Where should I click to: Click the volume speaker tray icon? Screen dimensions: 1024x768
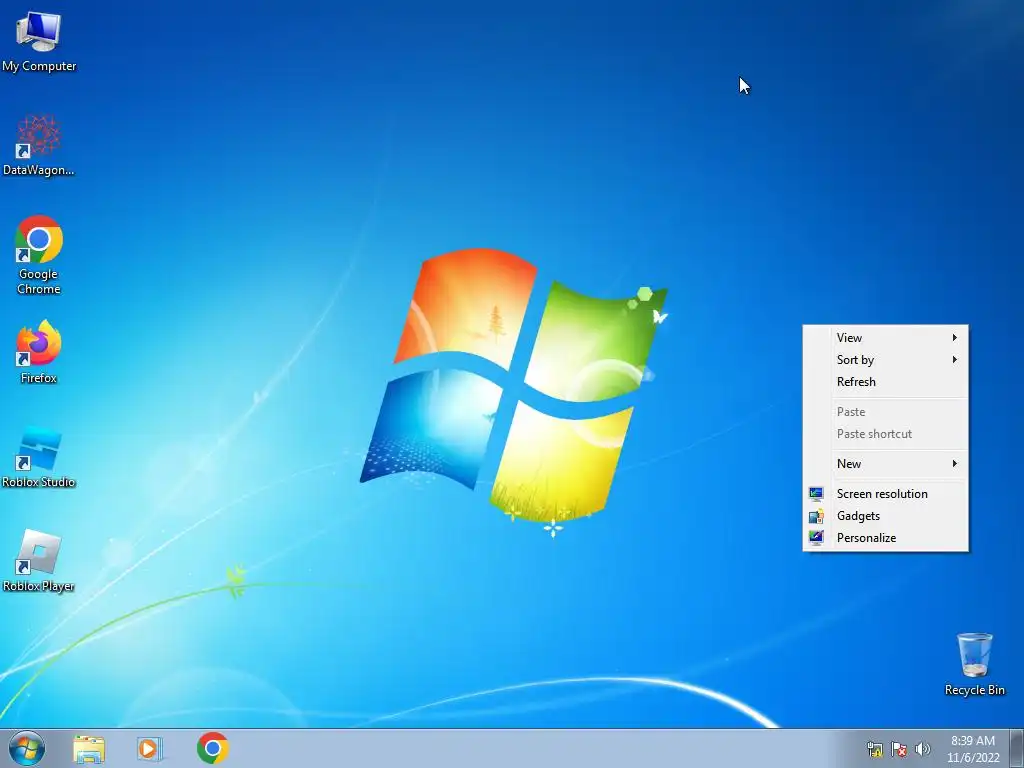pos(922,749)
